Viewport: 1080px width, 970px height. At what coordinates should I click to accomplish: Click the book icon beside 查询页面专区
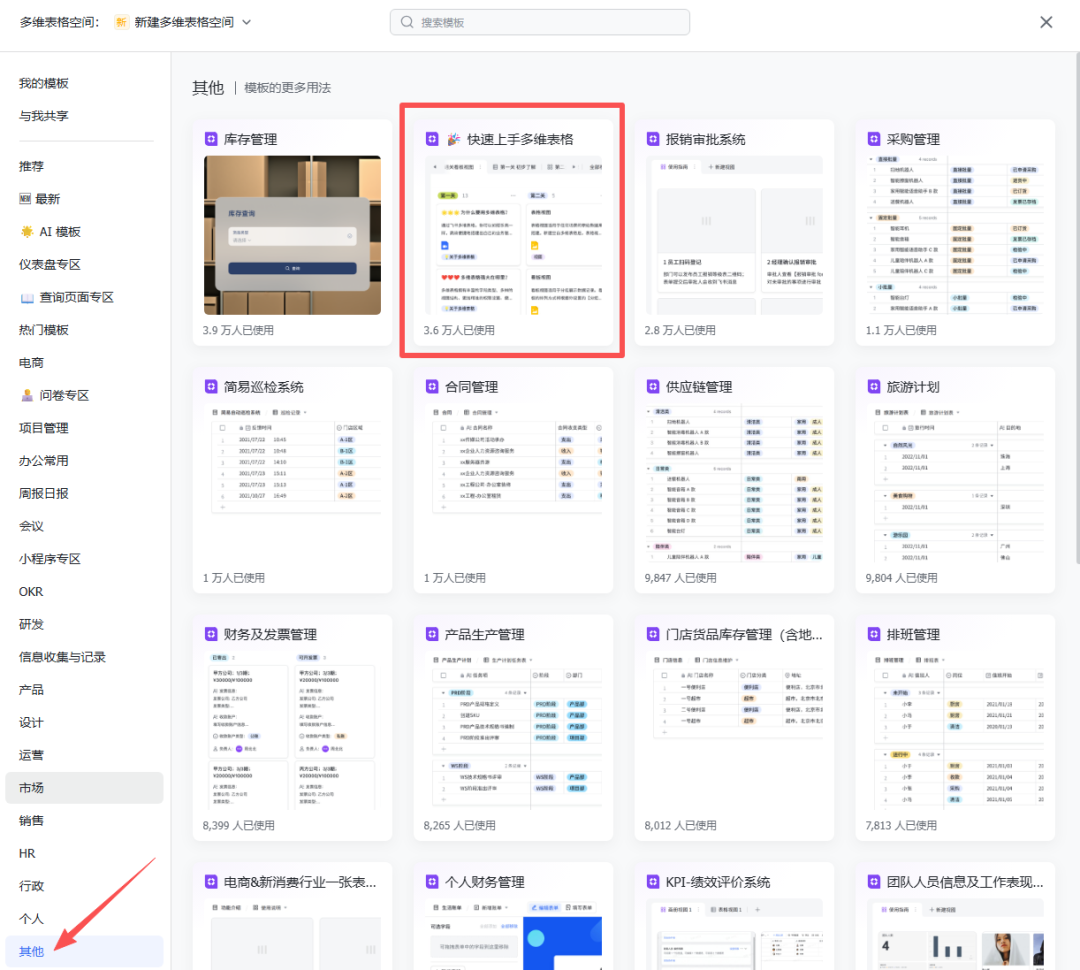tap(27, 298)
